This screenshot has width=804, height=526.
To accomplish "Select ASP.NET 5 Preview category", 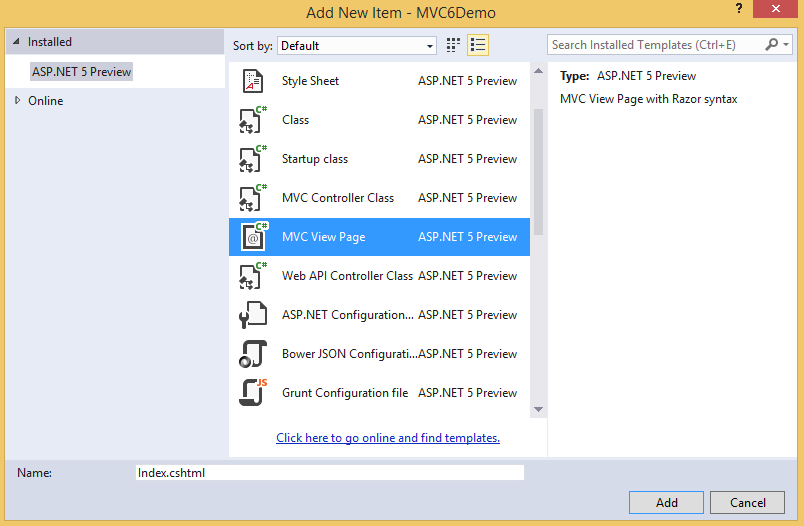I will point(82,72).
